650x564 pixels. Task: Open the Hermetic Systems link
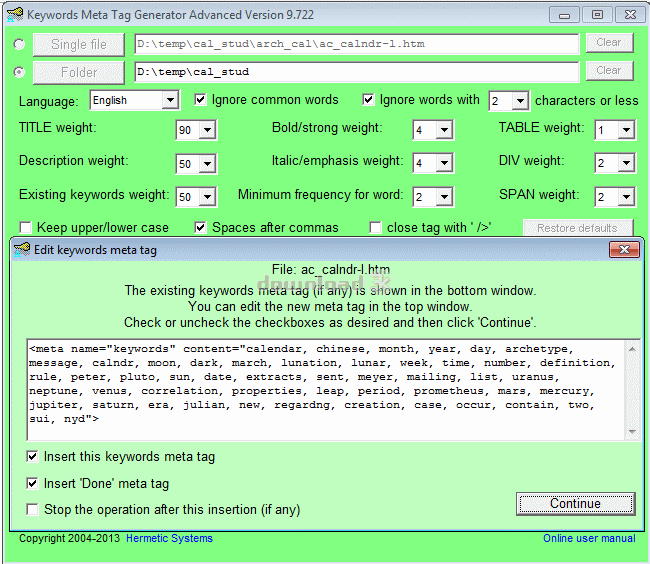169,538
